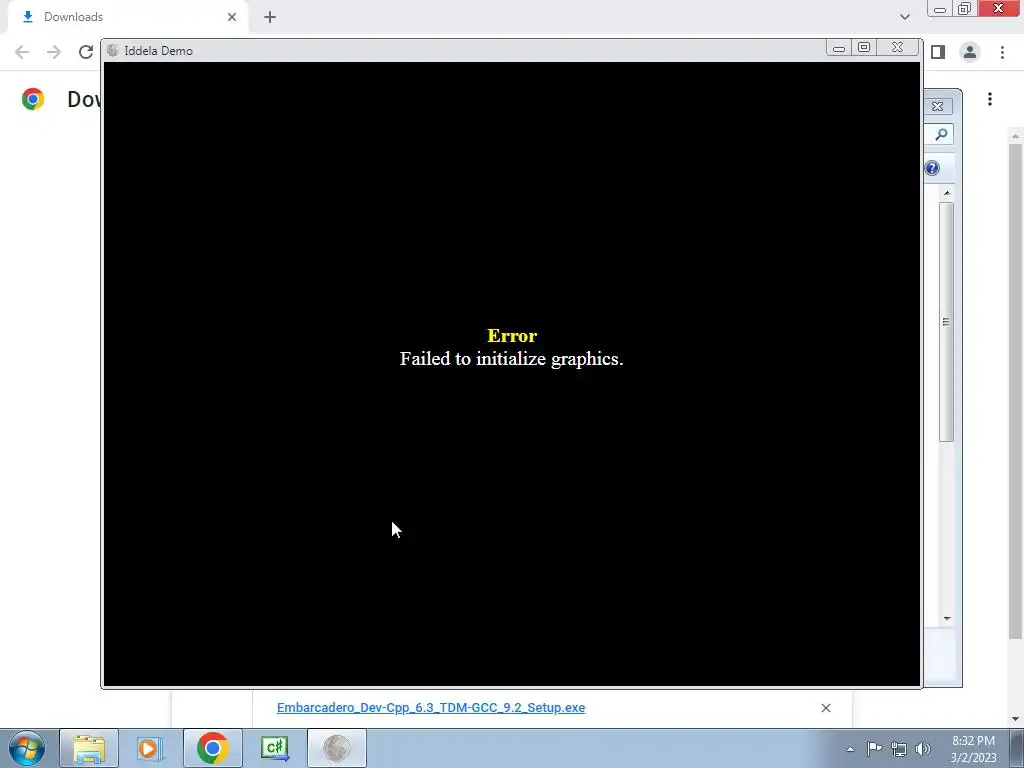Click the search magnifier in background window
Viewport: 1024px width, 768px height.
pos(941,135)
